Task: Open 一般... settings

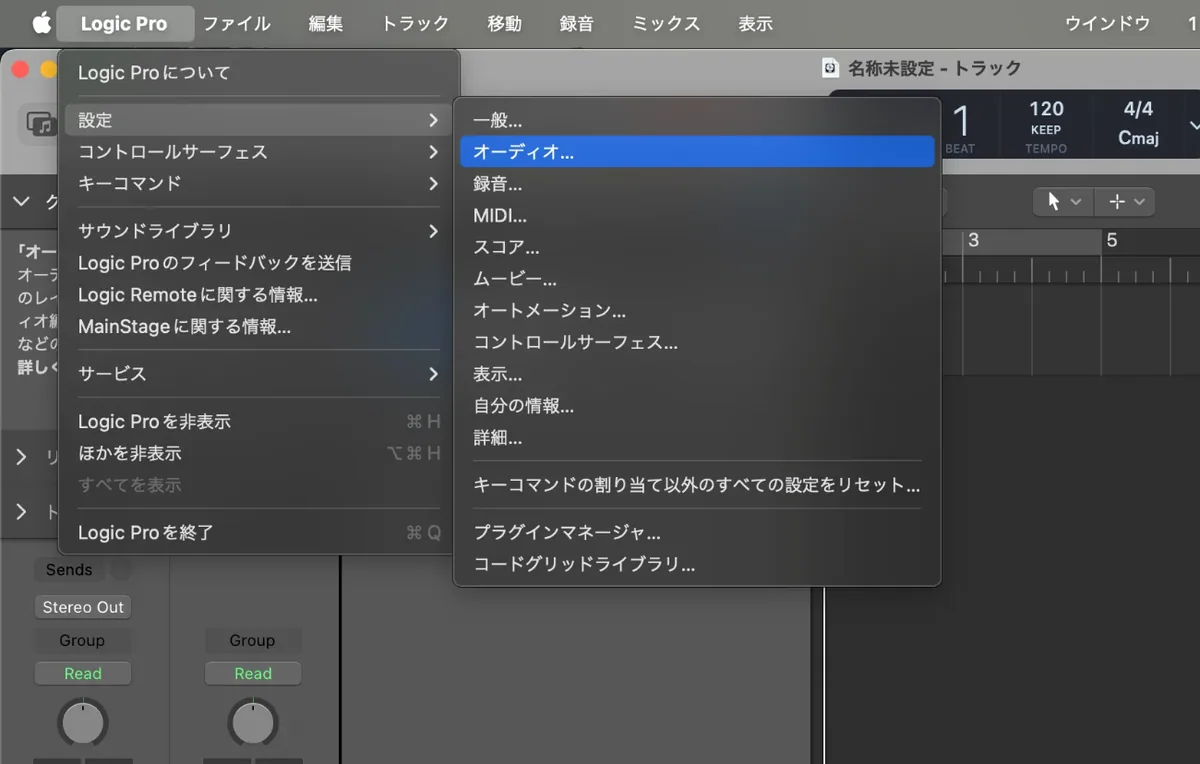Action: click(697, 120)
